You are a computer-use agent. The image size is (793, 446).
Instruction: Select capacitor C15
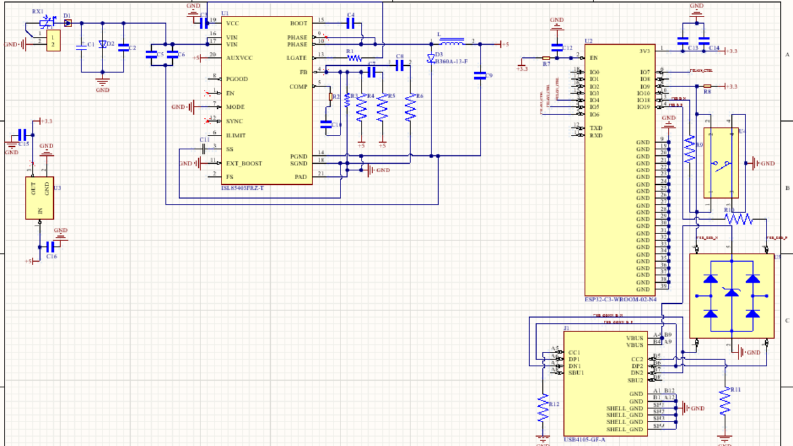(x=22, y=135)
